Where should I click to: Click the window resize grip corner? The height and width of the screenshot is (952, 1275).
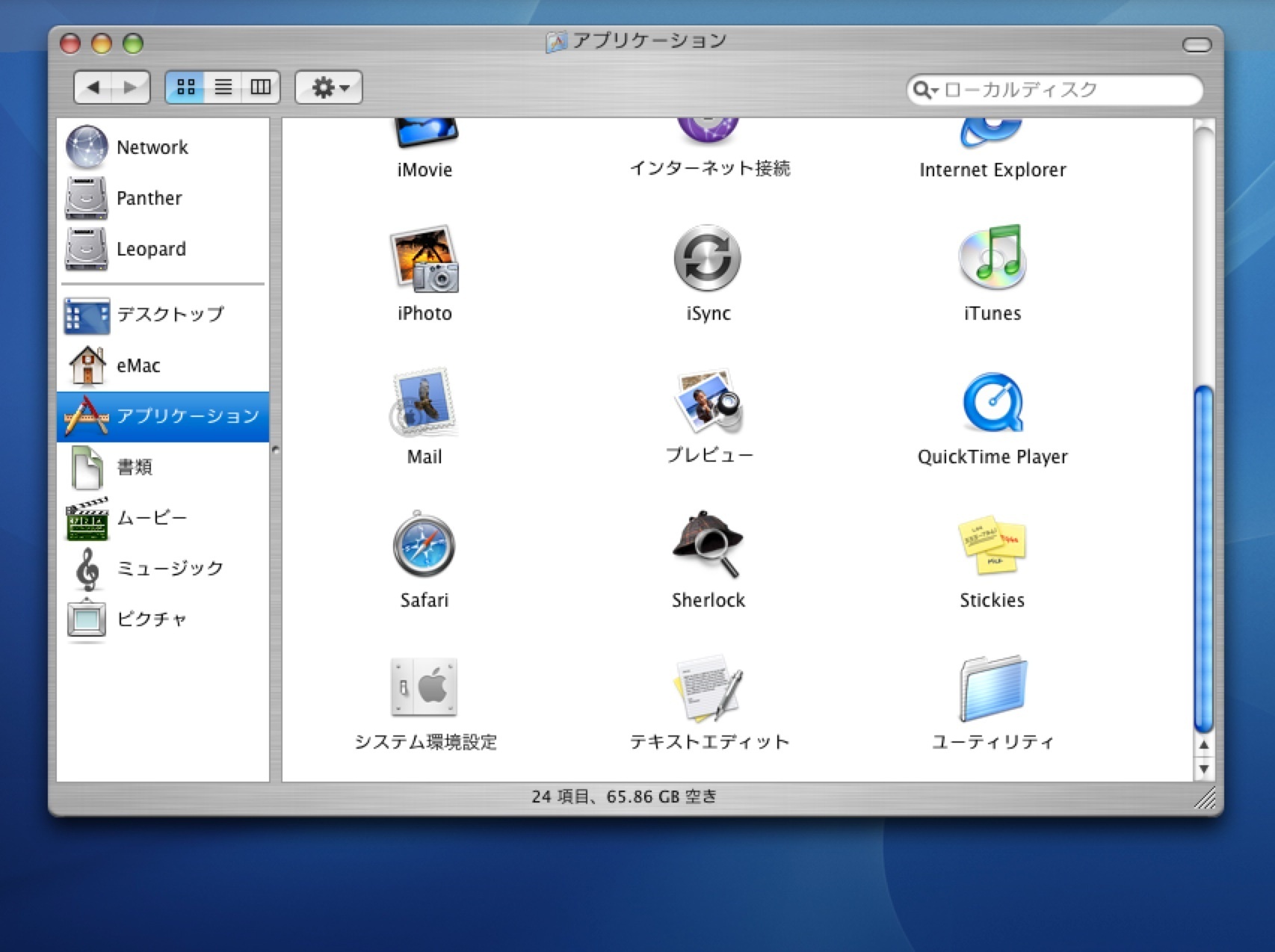click(1205, 800)
